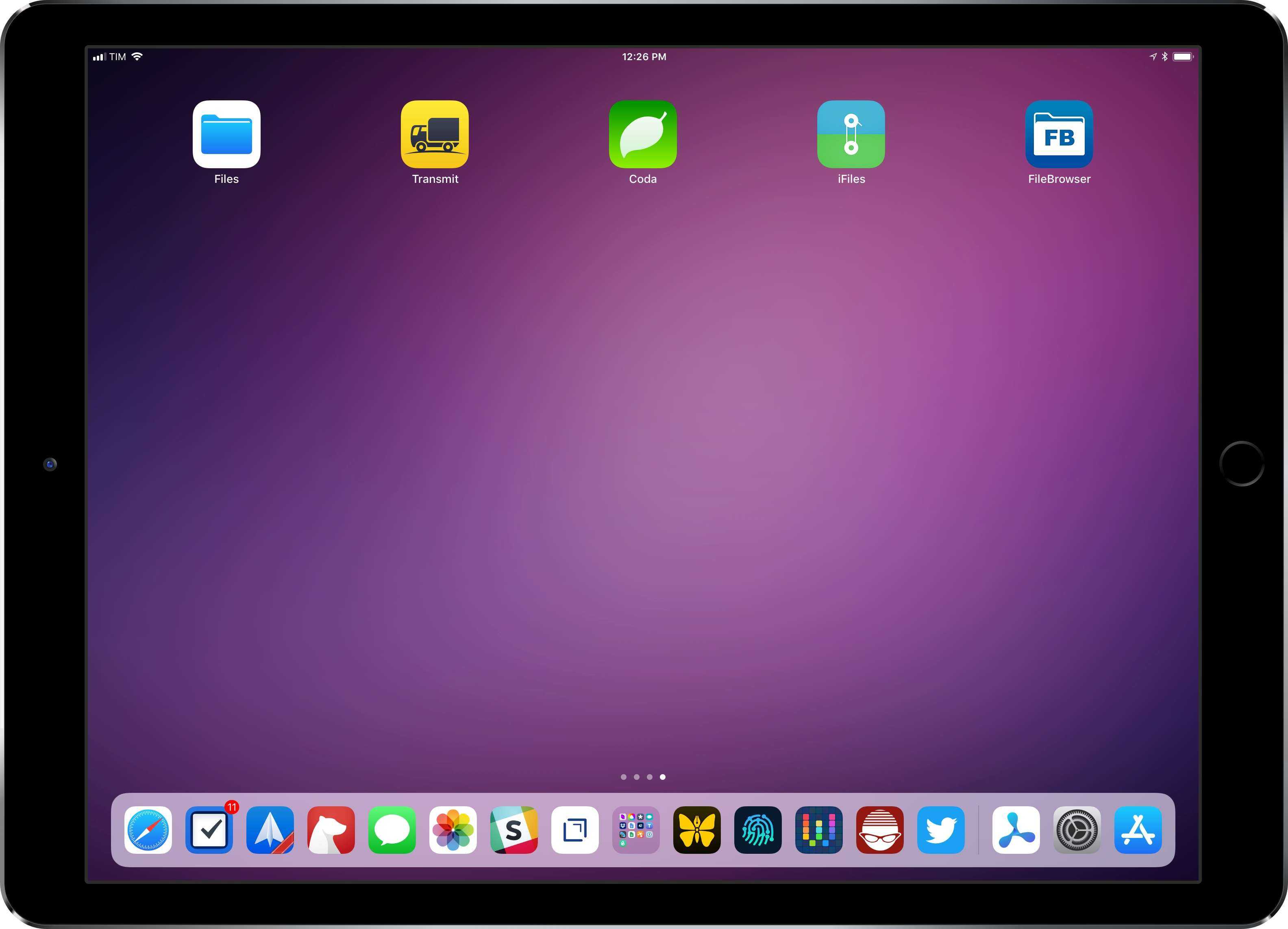1288x929 pixels.
Task: Open Messages in the dock
Action: [392, 830]
